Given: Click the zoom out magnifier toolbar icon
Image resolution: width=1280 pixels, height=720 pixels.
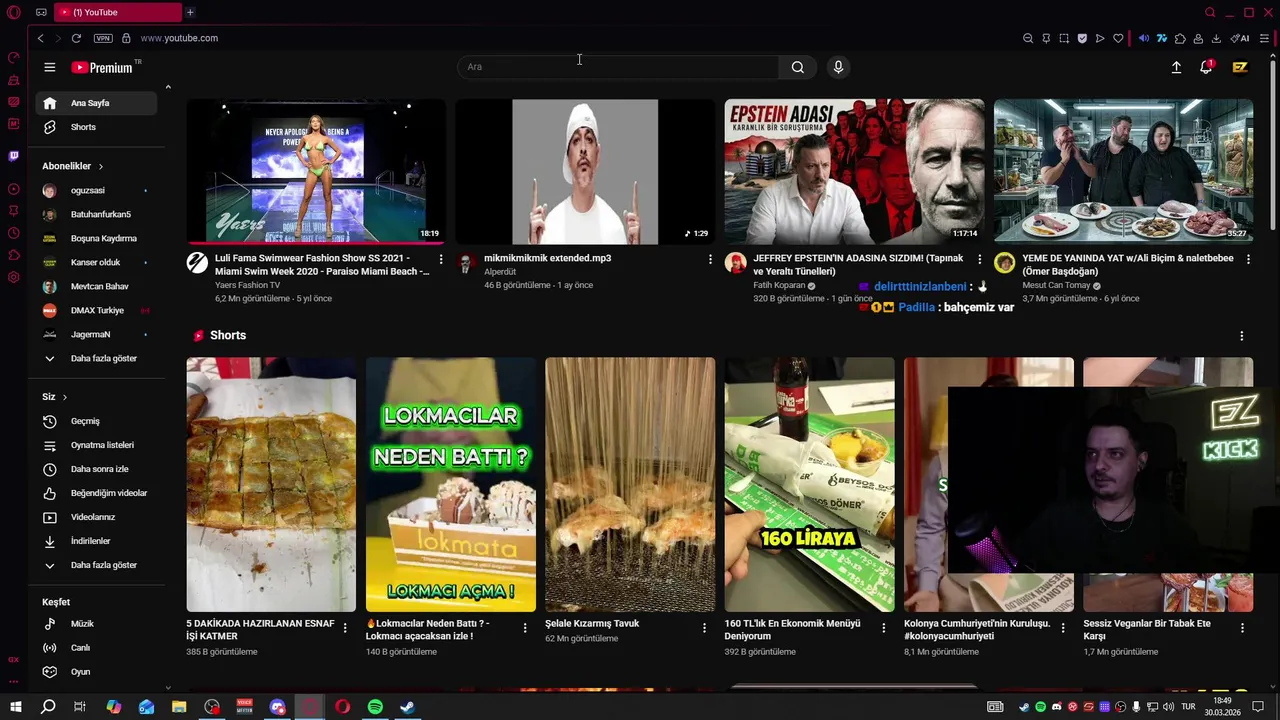Looking at the screenshot, I should (1028, 38).
